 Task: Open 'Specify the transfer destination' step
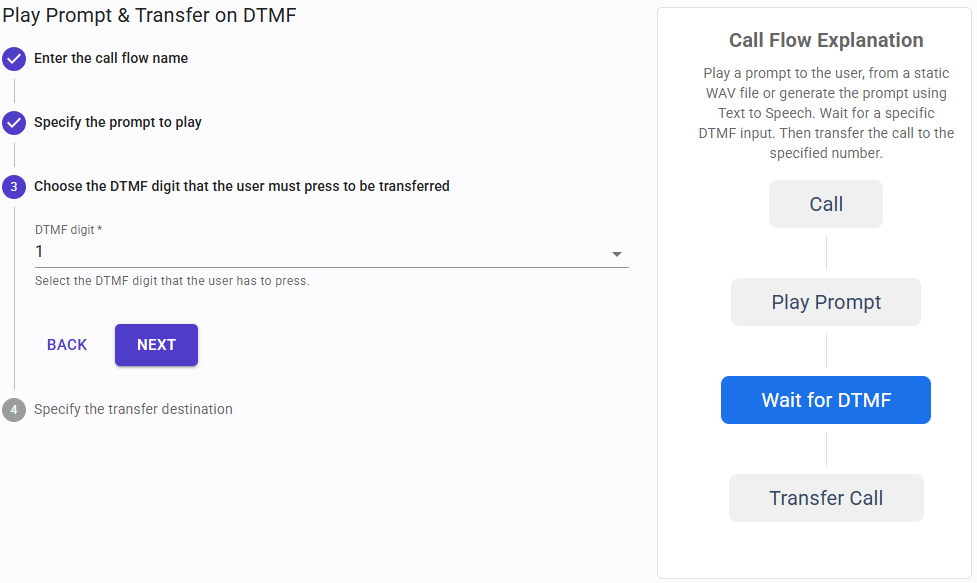tap(133, 409)
